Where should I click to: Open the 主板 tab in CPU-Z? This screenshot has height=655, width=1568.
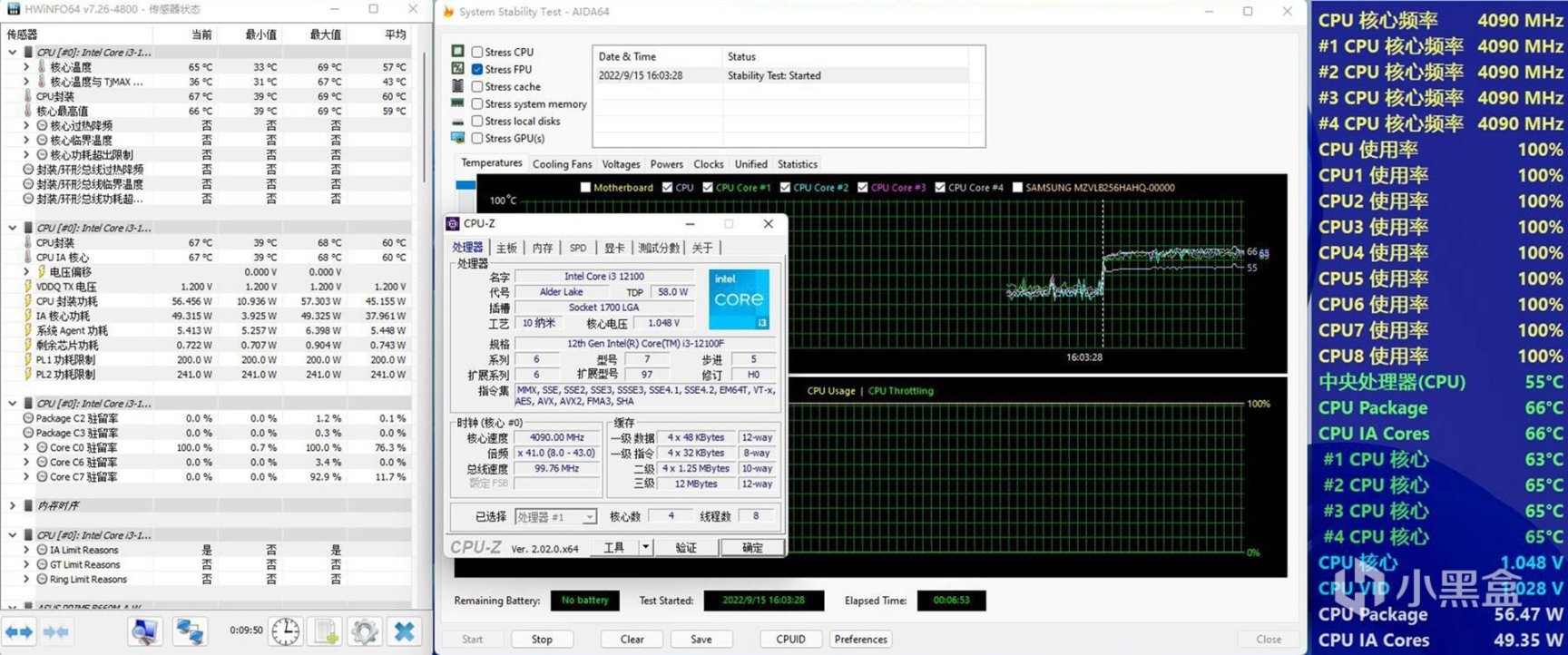(x=506, y=248)
